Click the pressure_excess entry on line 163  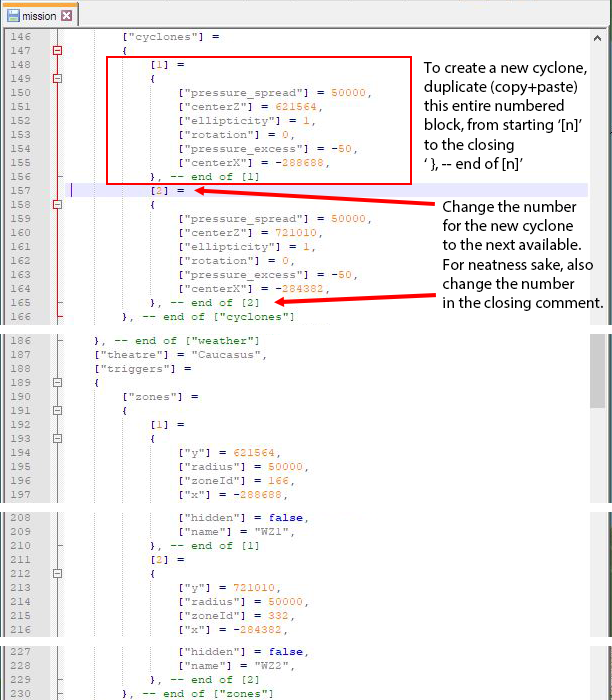[268, 275]
